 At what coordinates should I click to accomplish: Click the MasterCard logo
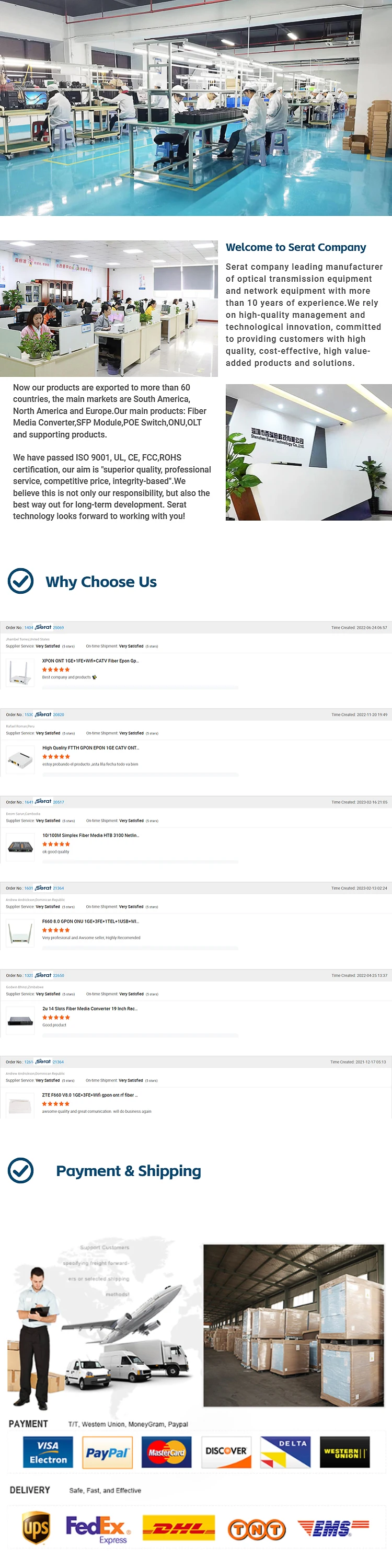[166, 1452]
